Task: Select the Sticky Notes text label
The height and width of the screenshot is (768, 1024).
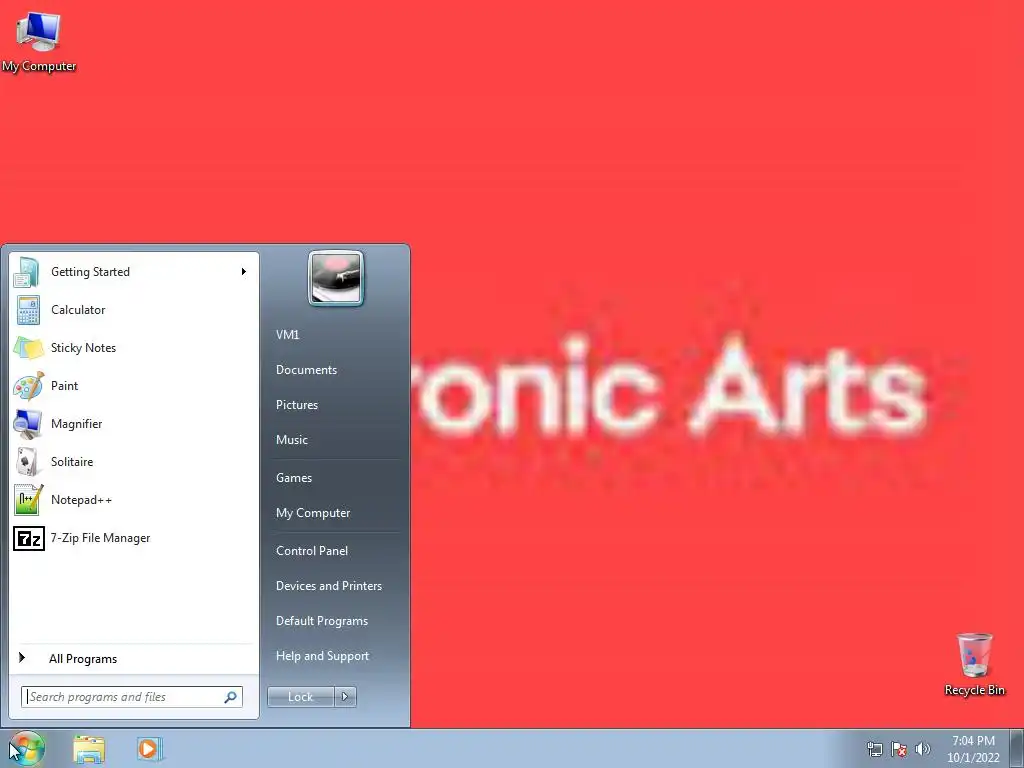Action: [83, 348]
